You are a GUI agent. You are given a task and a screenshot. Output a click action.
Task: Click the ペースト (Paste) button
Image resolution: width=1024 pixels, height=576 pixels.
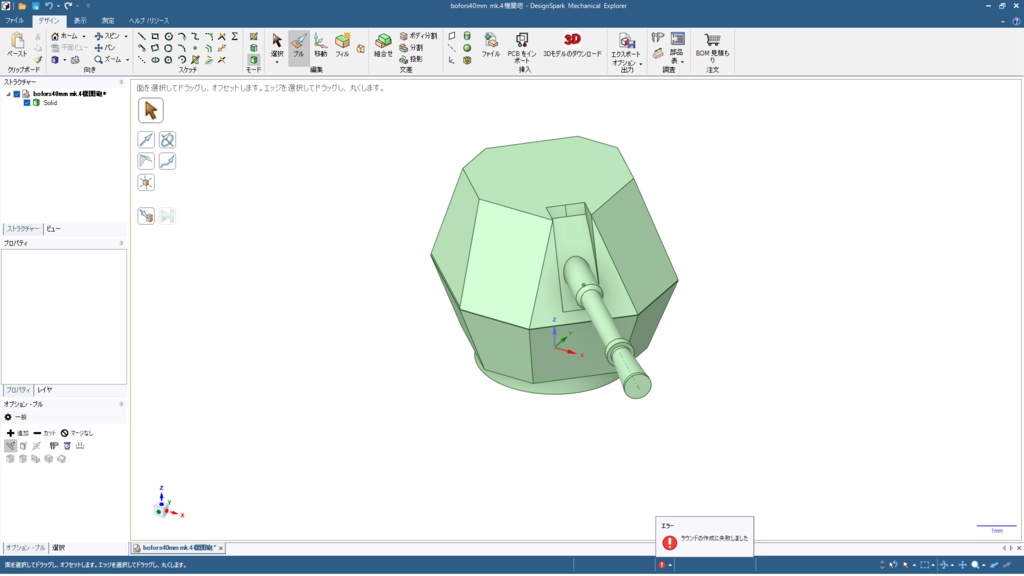point(17,46)
